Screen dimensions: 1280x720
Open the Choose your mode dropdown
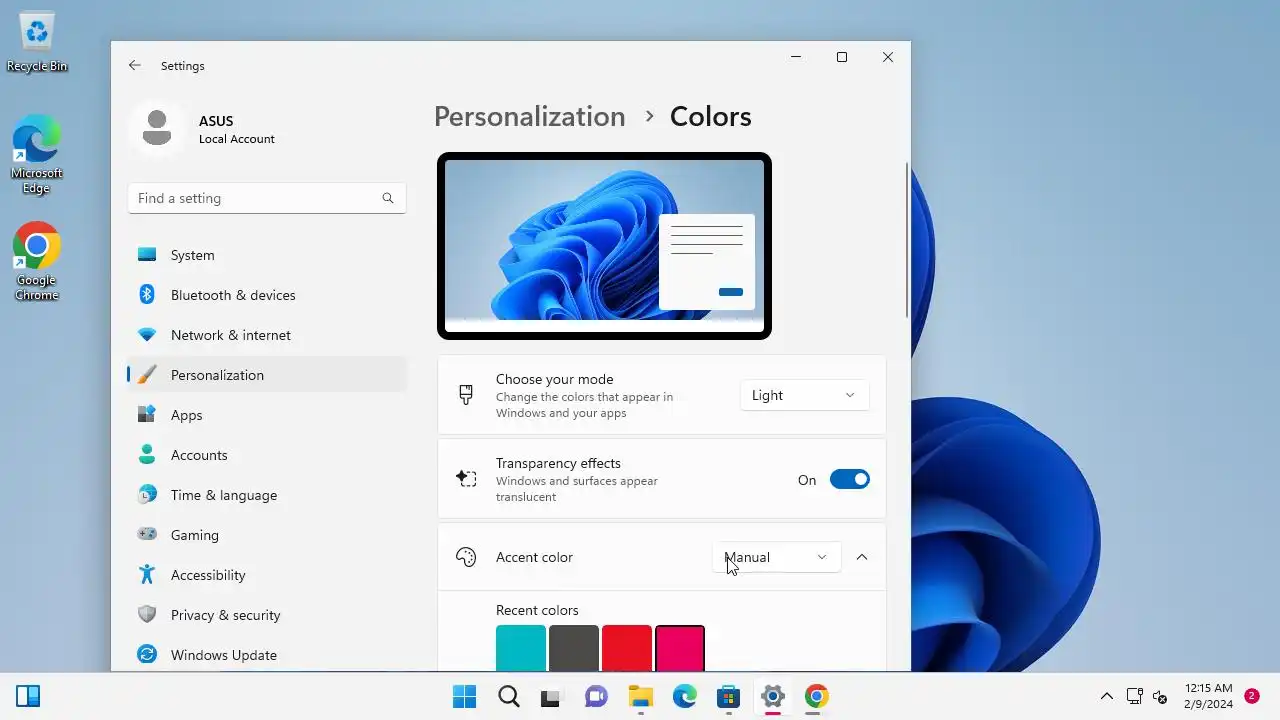804,395
